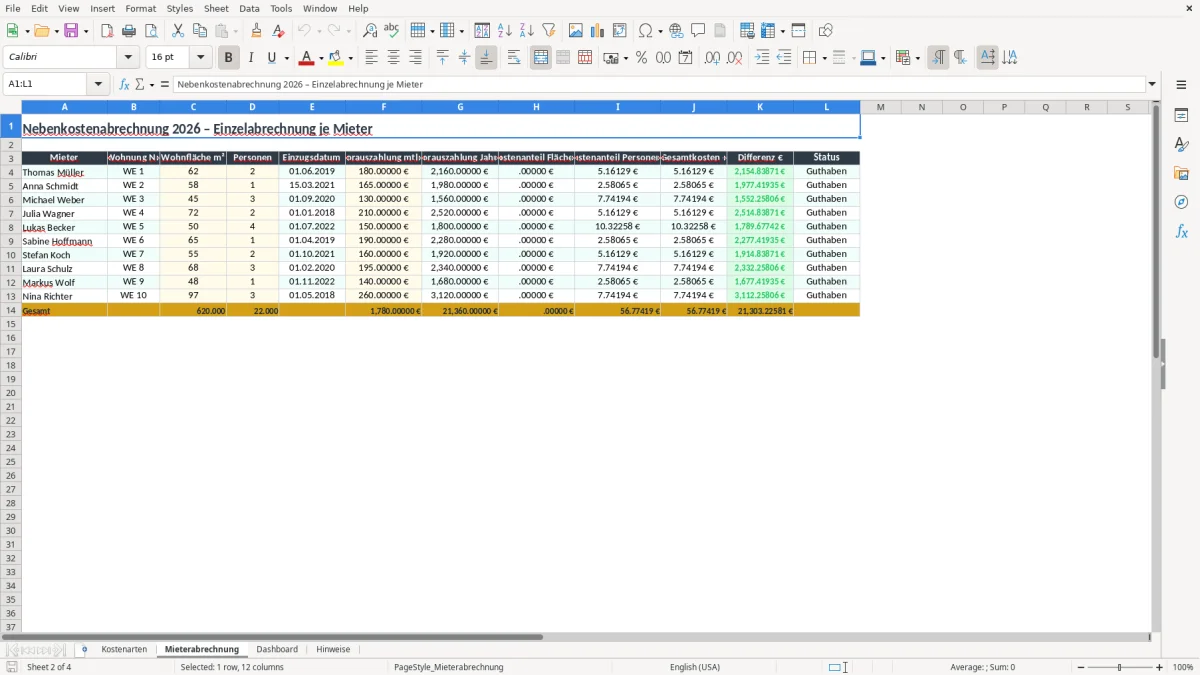The width and height of the screenshot is (1200, 675).
Task: Open the Format menu
Action: [140, 8]
